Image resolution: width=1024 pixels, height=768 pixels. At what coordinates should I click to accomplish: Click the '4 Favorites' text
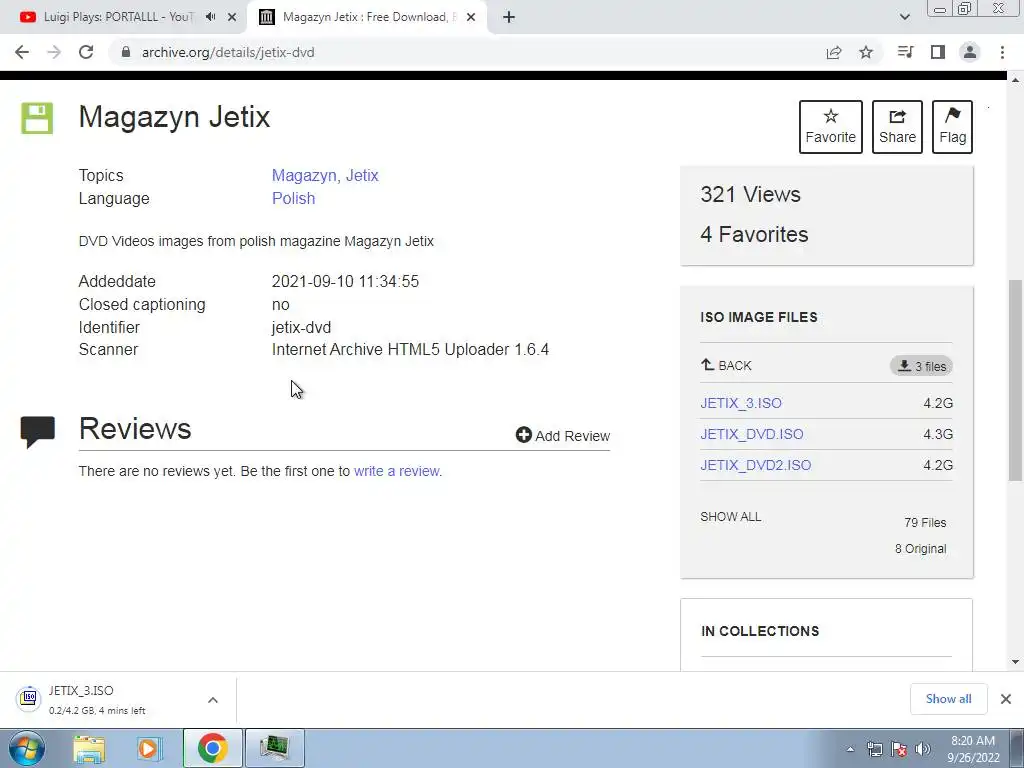pos(754,234)
